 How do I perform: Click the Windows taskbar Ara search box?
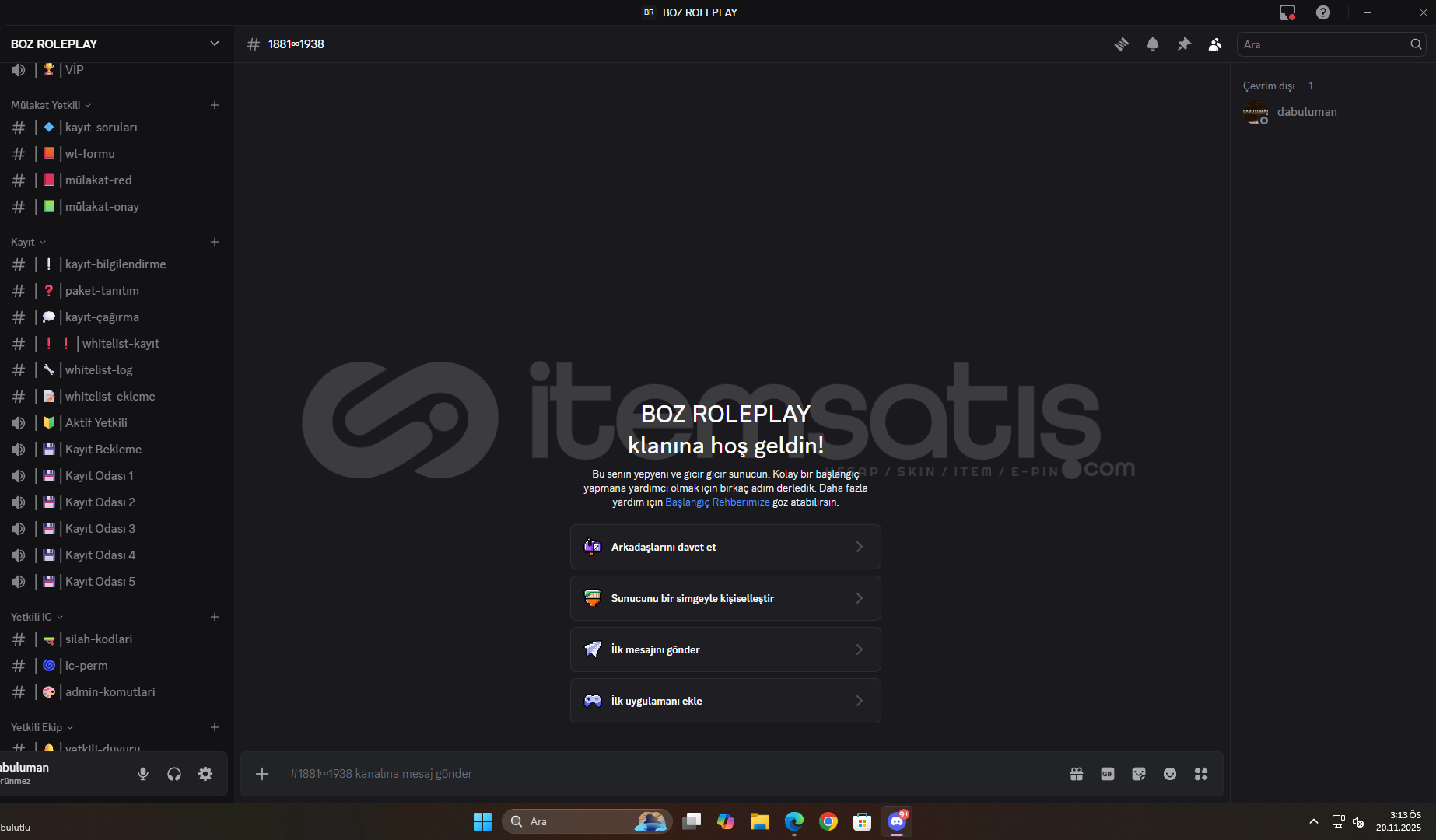tap(587, 821)
